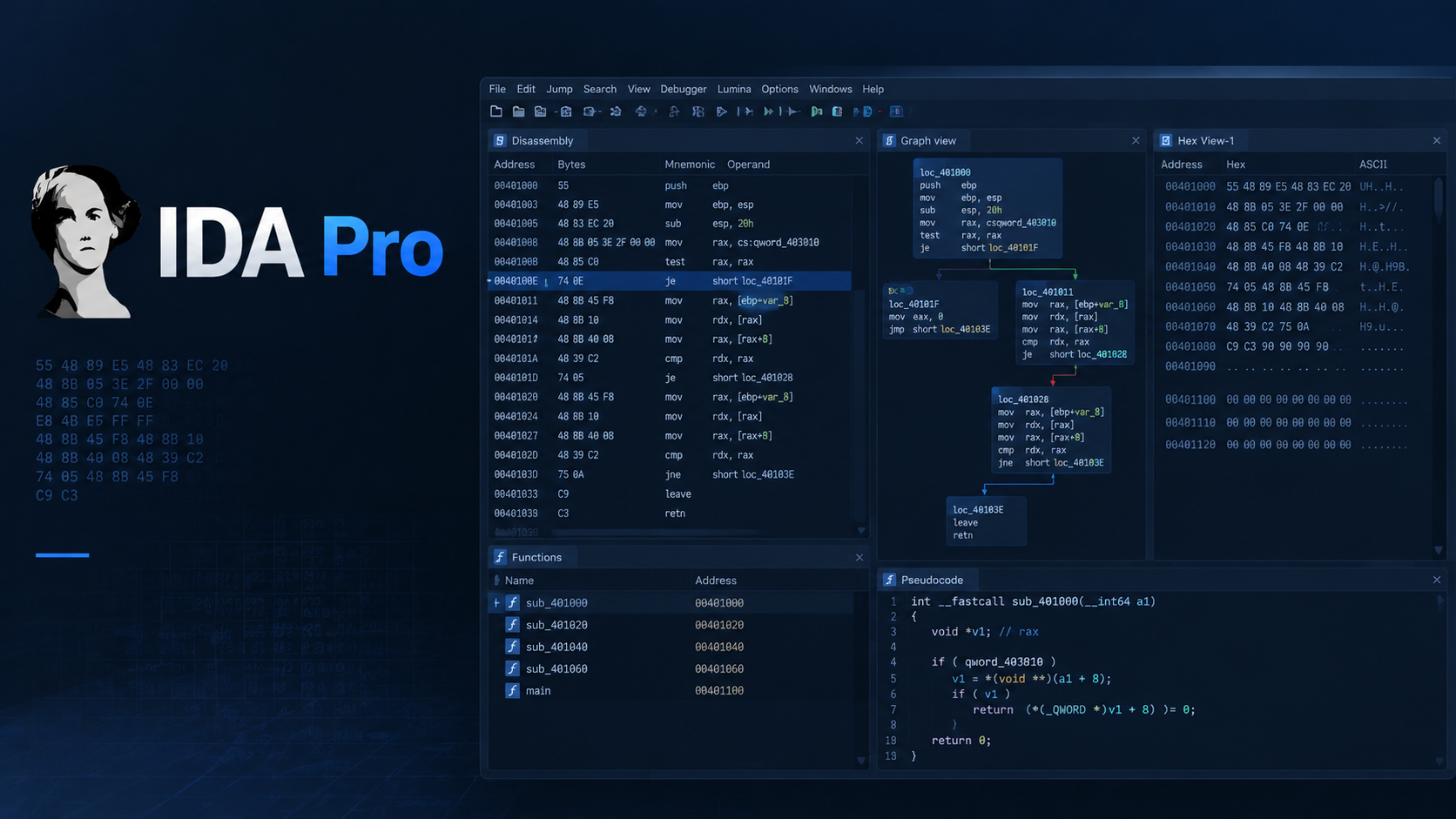Select graph node loc_401011
The height and width of the screenshot is (819, 1456).
(x=1075, y=323)
